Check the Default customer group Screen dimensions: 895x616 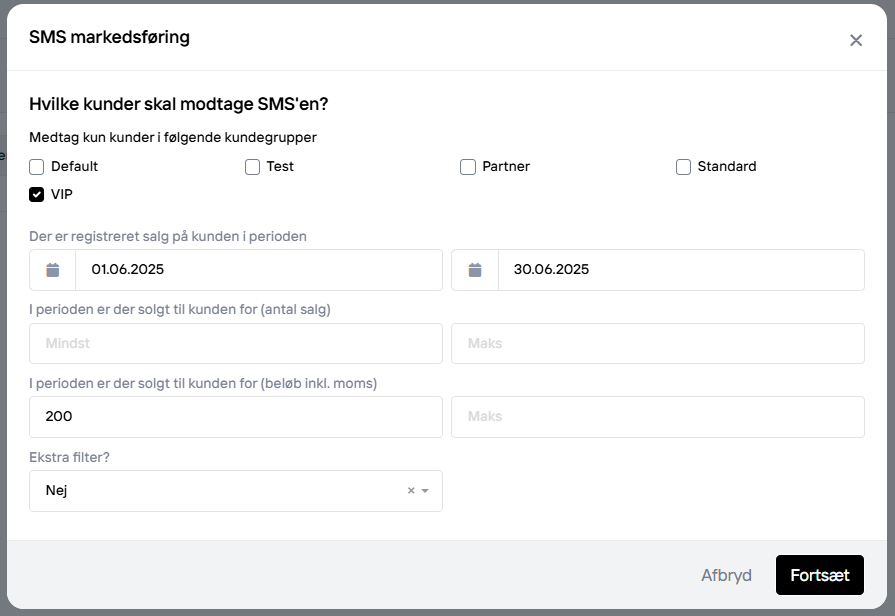coord(37,167)
